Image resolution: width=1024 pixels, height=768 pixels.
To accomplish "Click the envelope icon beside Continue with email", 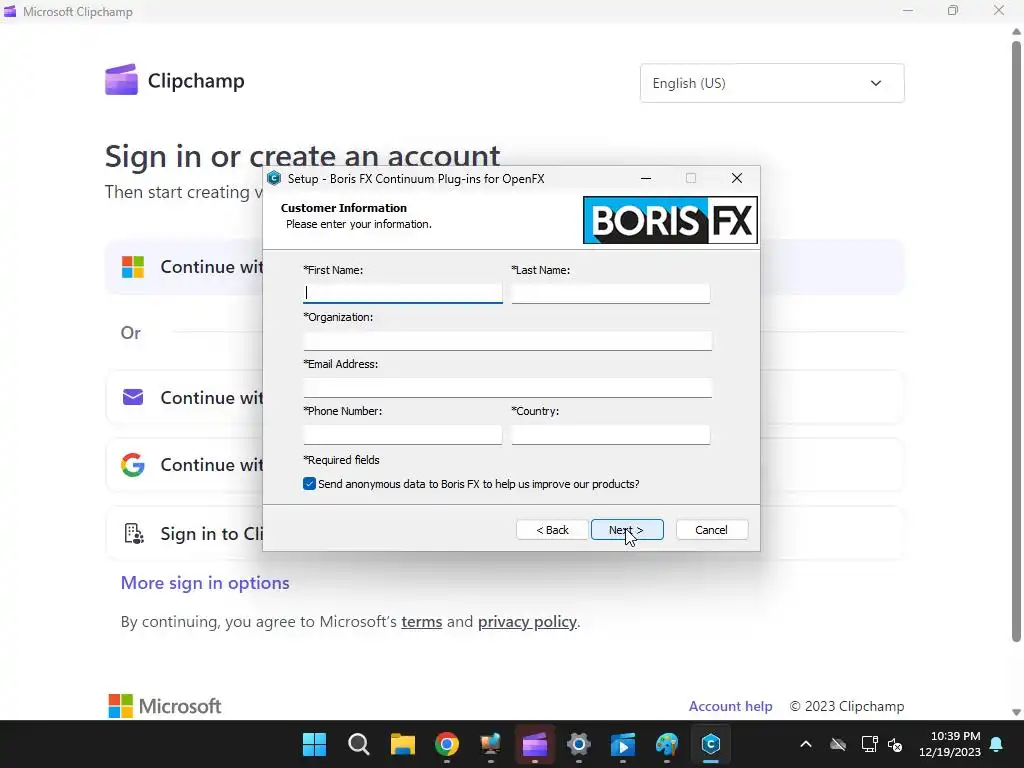I will [x=133, y=397].
